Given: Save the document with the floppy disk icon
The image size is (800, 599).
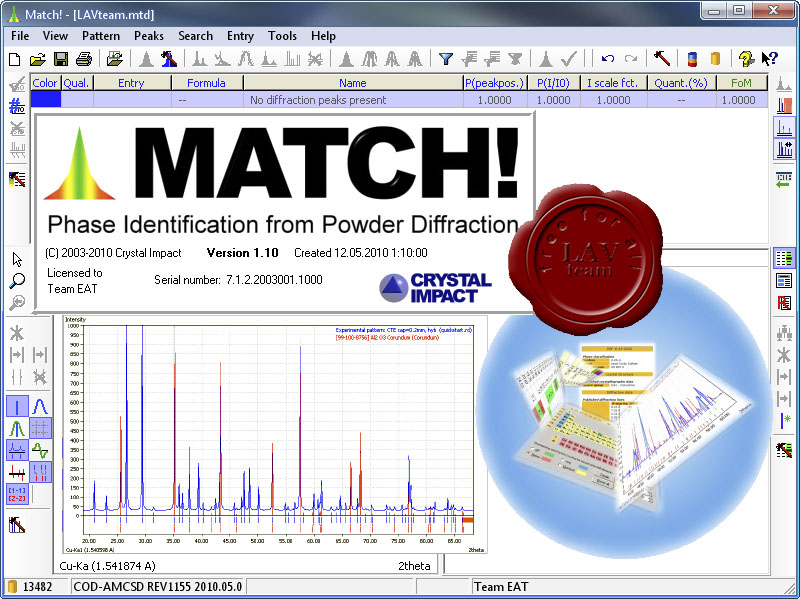Looking at the screenshot, I should click(x=61, y=59).
